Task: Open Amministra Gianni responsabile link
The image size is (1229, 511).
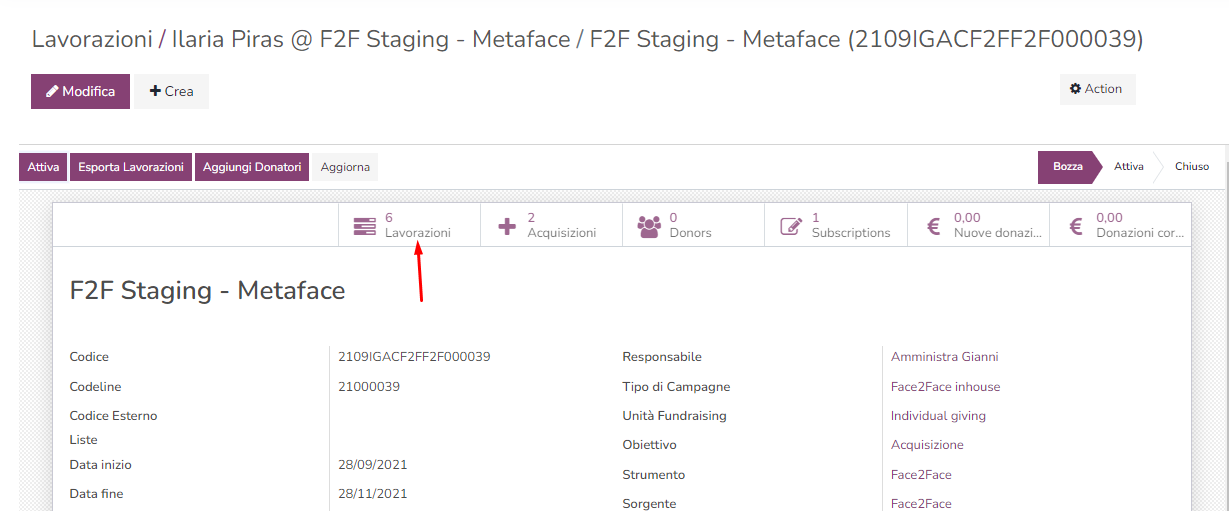Action: click(944, 357)
